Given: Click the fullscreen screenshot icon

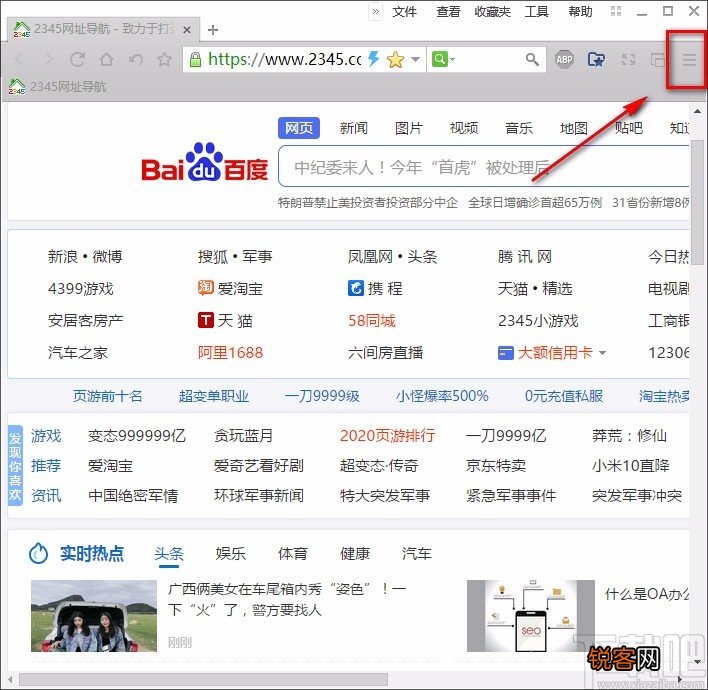Looking at the screenshot, I should pos(629,59).
